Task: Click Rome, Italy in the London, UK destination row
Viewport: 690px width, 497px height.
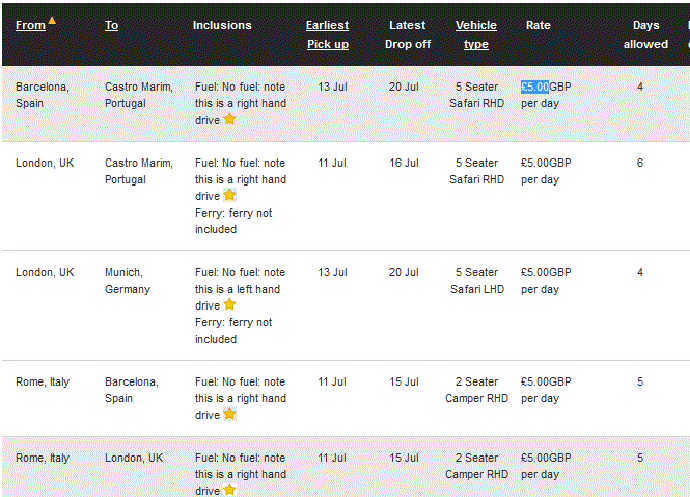Action: coord(43,458)
